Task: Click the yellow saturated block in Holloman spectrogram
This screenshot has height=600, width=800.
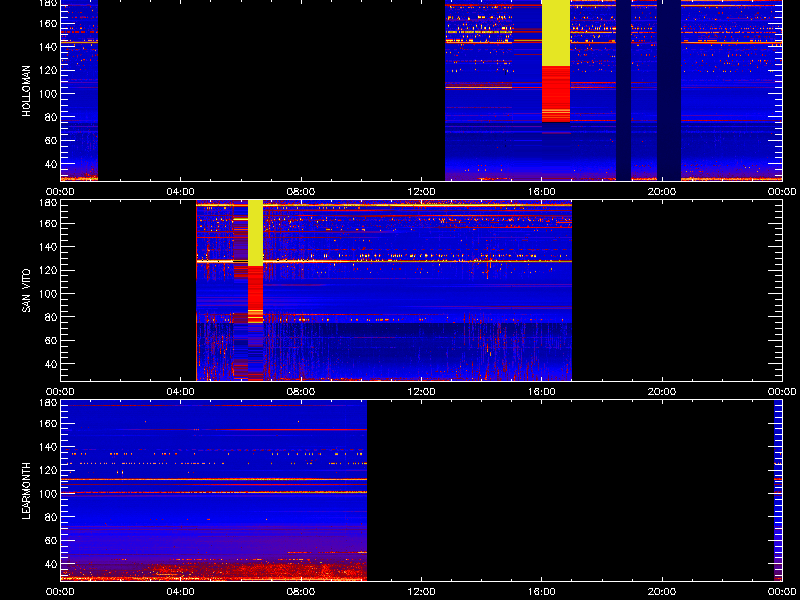Action: [556, 33]
